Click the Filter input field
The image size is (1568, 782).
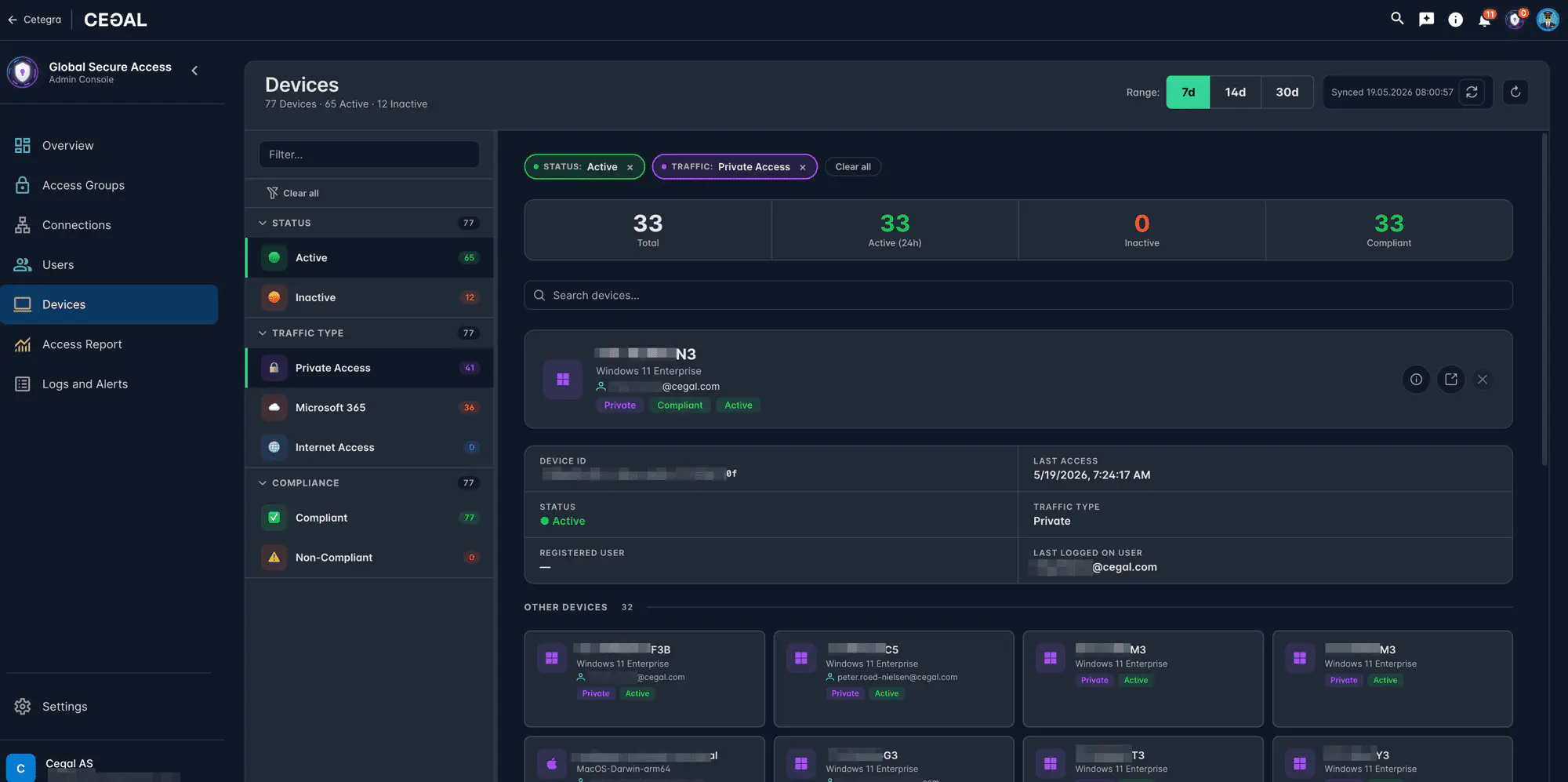pyautogui.click(x=369, y=155)
